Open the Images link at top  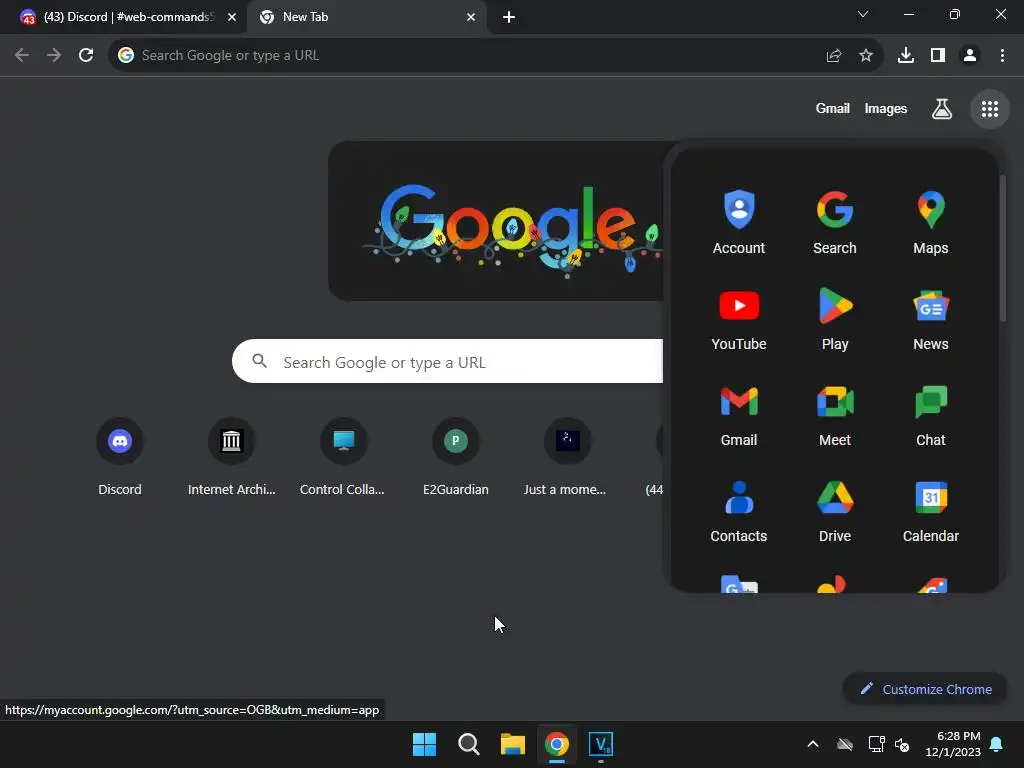tap(886, 108)
